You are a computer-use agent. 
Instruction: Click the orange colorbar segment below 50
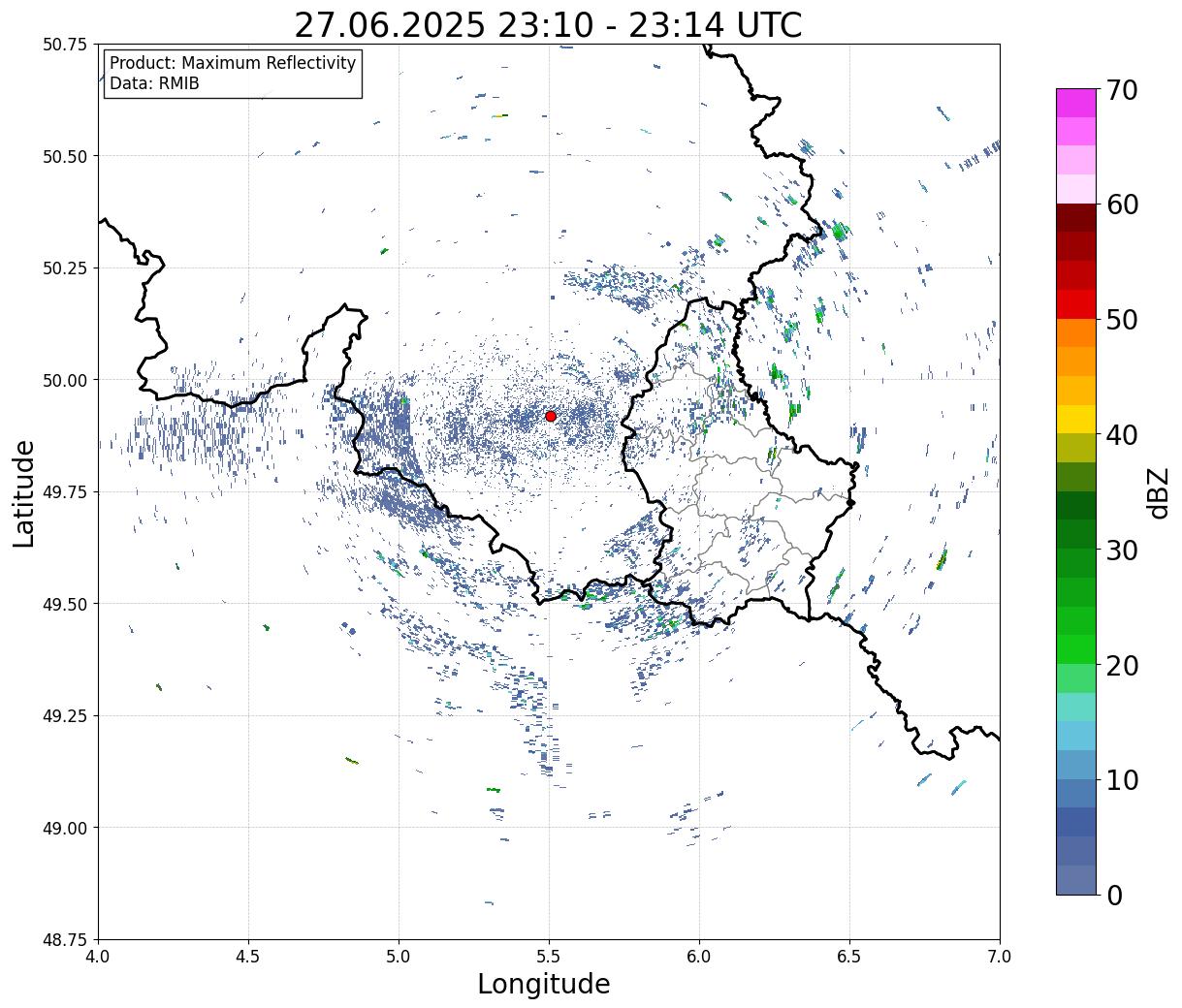(1076, 332)
